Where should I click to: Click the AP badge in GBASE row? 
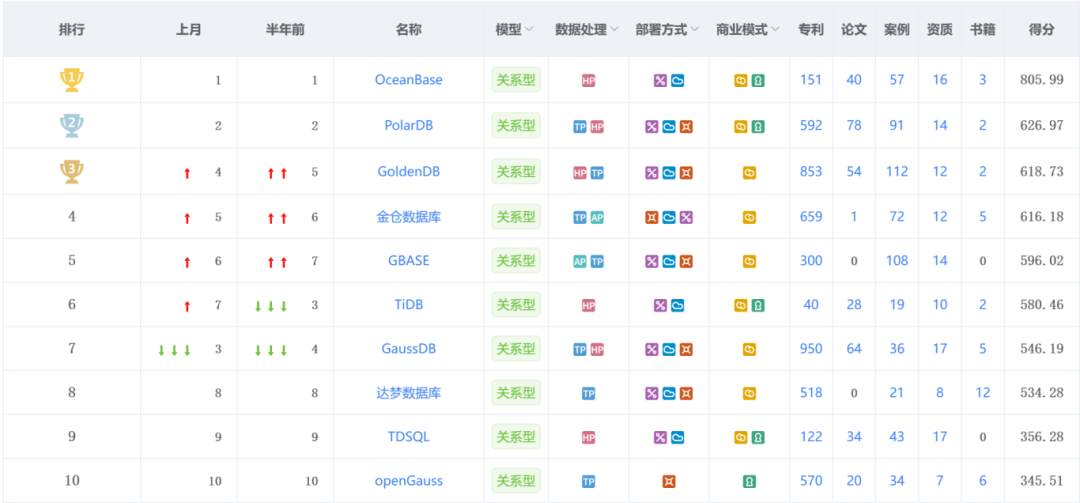pyautogui.click(x=580, y=262)
